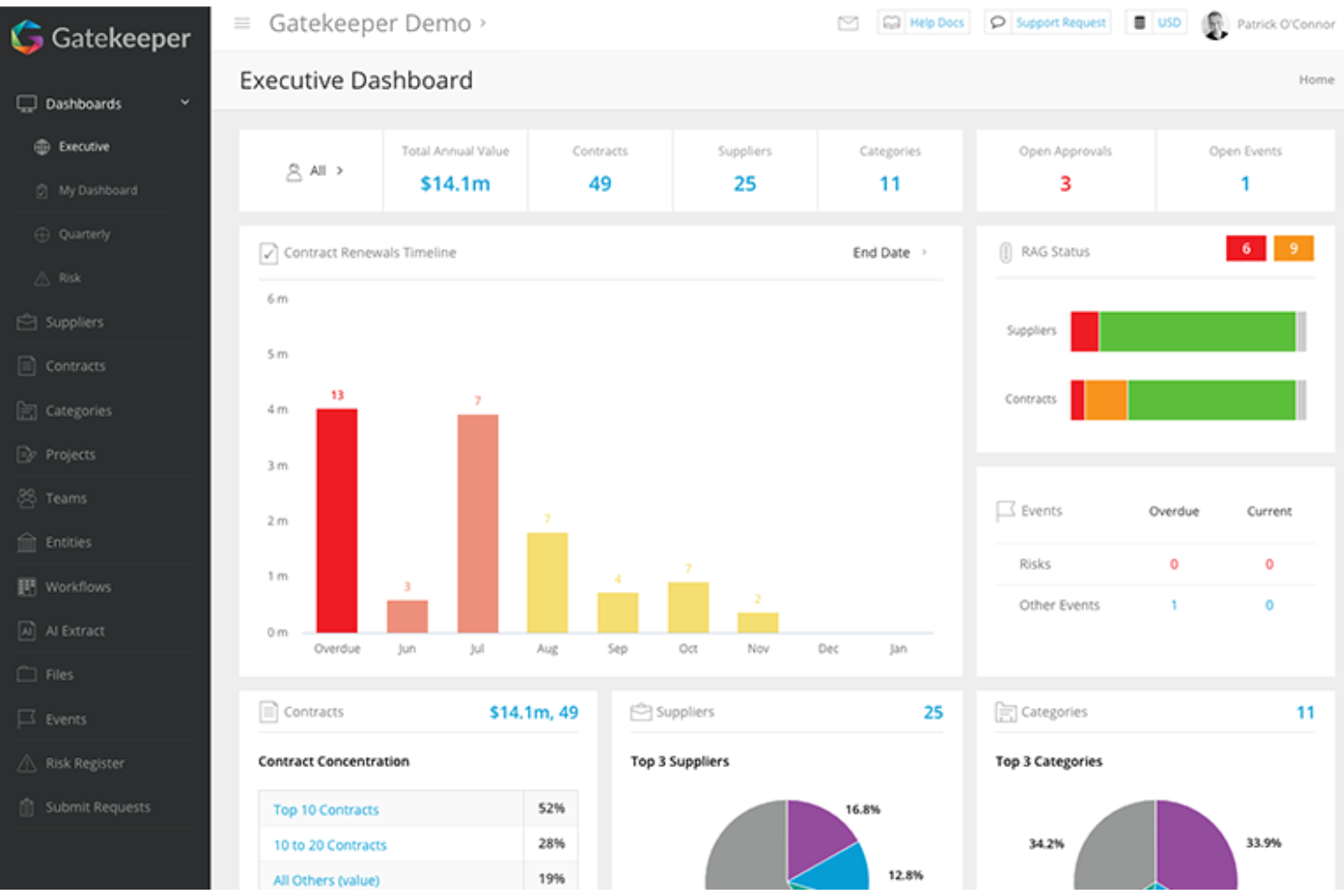Open the End Date timeline dropdown

[x=890, y=252]
